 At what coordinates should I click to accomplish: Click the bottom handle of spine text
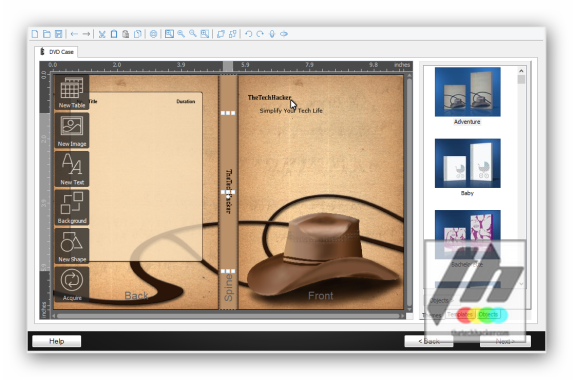228,271
